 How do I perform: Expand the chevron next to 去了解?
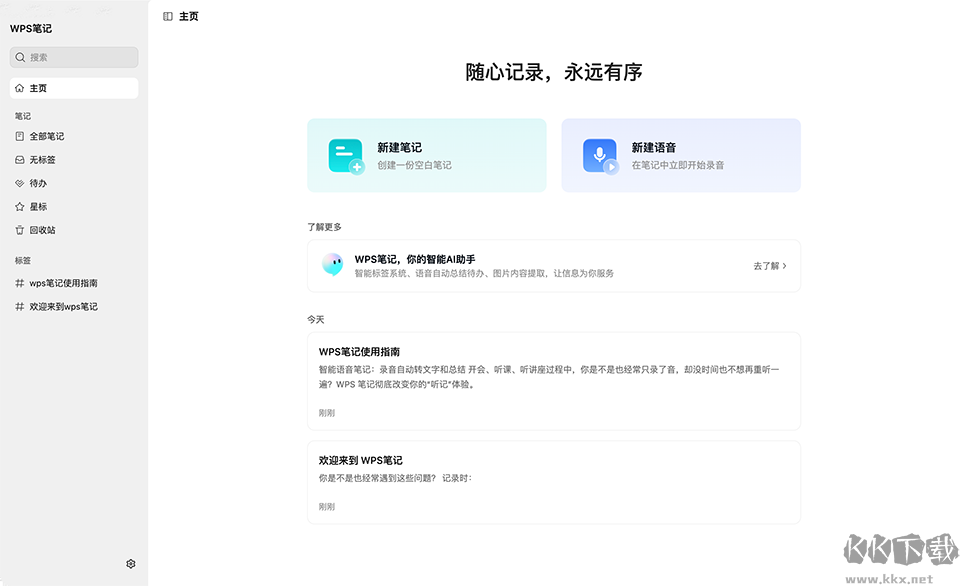(x=784, y=266)
